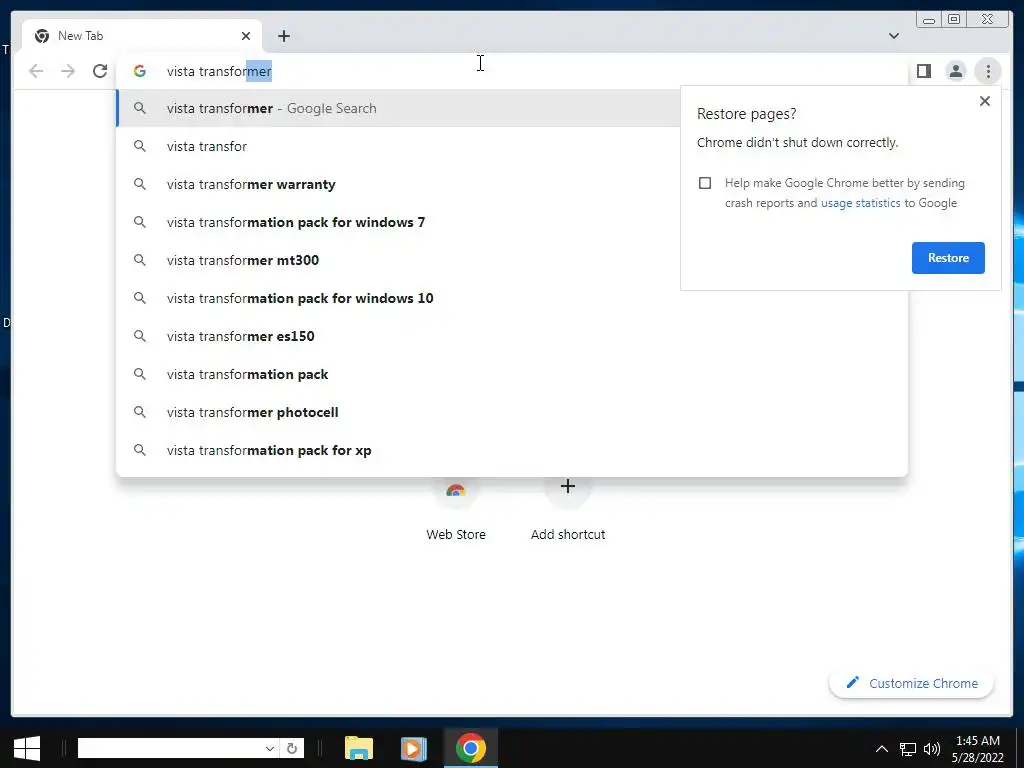Select 'vista transformer mt300' suggestion

pos(398,260)
